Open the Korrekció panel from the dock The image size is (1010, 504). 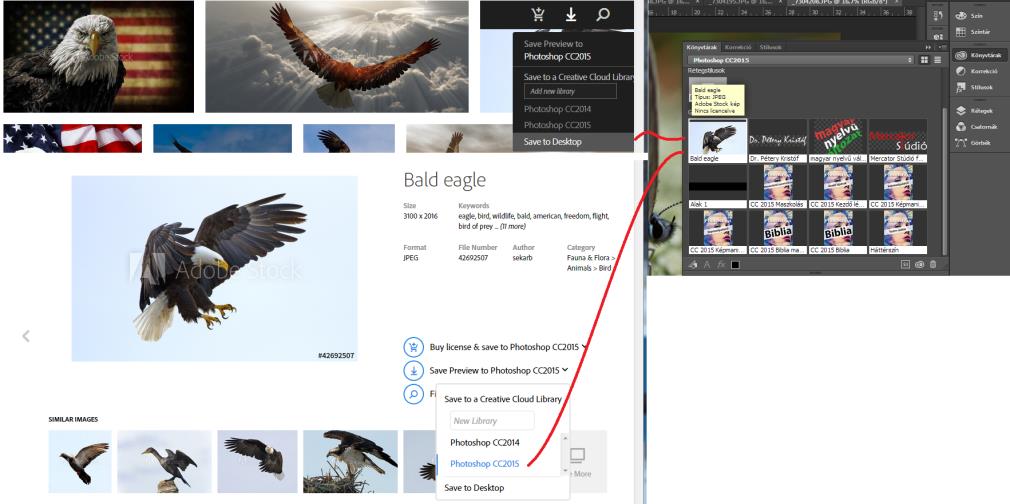(x=977, y=72)
